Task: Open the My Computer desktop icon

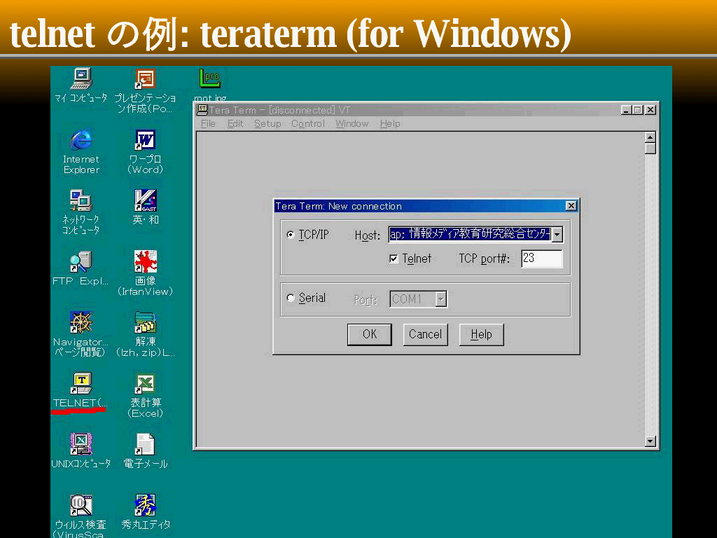Action: click(81, 79)
